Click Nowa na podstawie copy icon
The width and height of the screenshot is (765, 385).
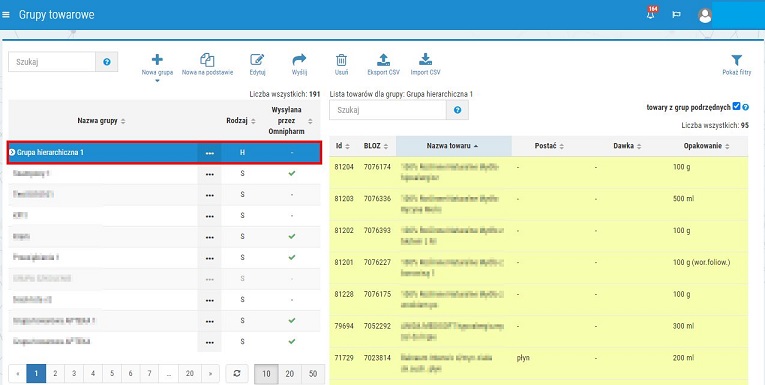pyautogui.click(x=207, y=60)
